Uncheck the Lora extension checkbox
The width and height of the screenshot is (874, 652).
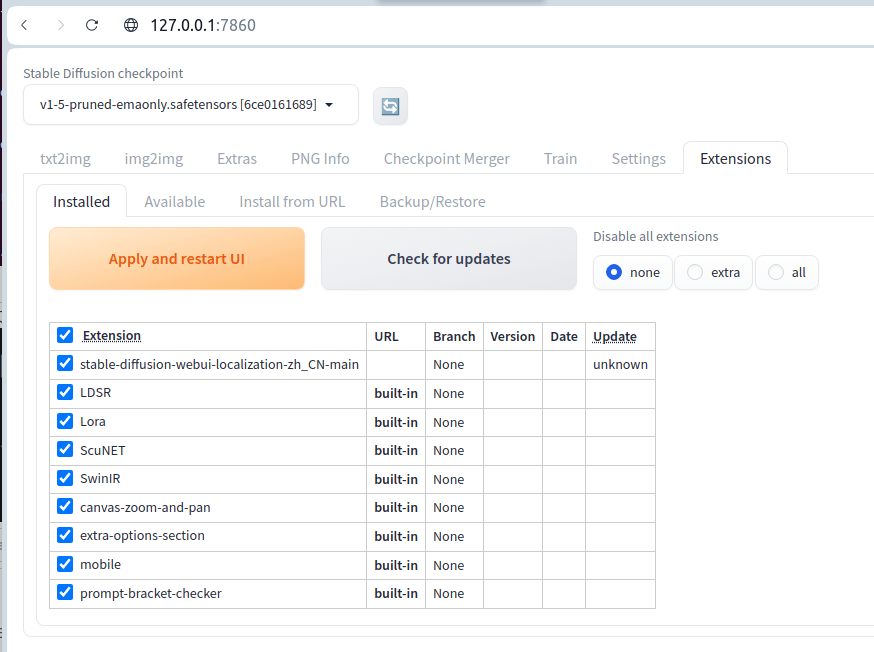(65, 421)
